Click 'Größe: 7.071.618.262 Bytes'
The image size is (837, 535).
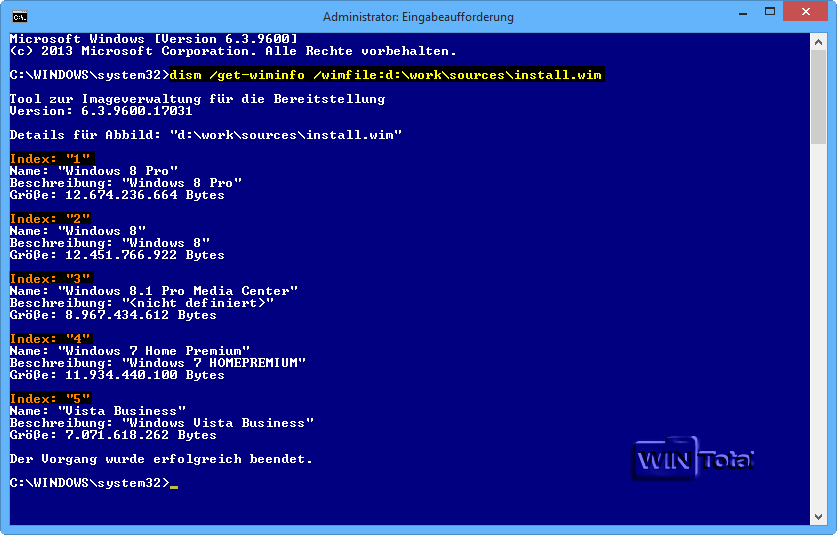(x=113, y=435)
